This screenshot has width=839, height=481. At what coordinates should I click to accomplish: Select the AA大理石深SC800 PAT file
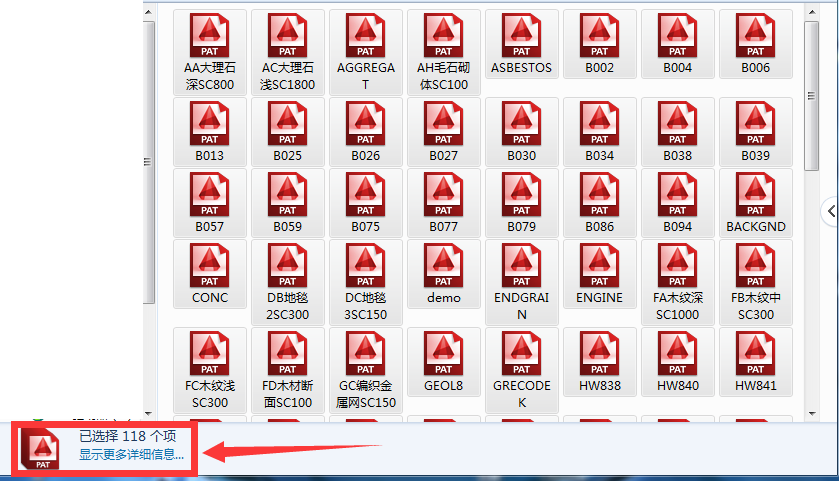[x=210, y=52]
